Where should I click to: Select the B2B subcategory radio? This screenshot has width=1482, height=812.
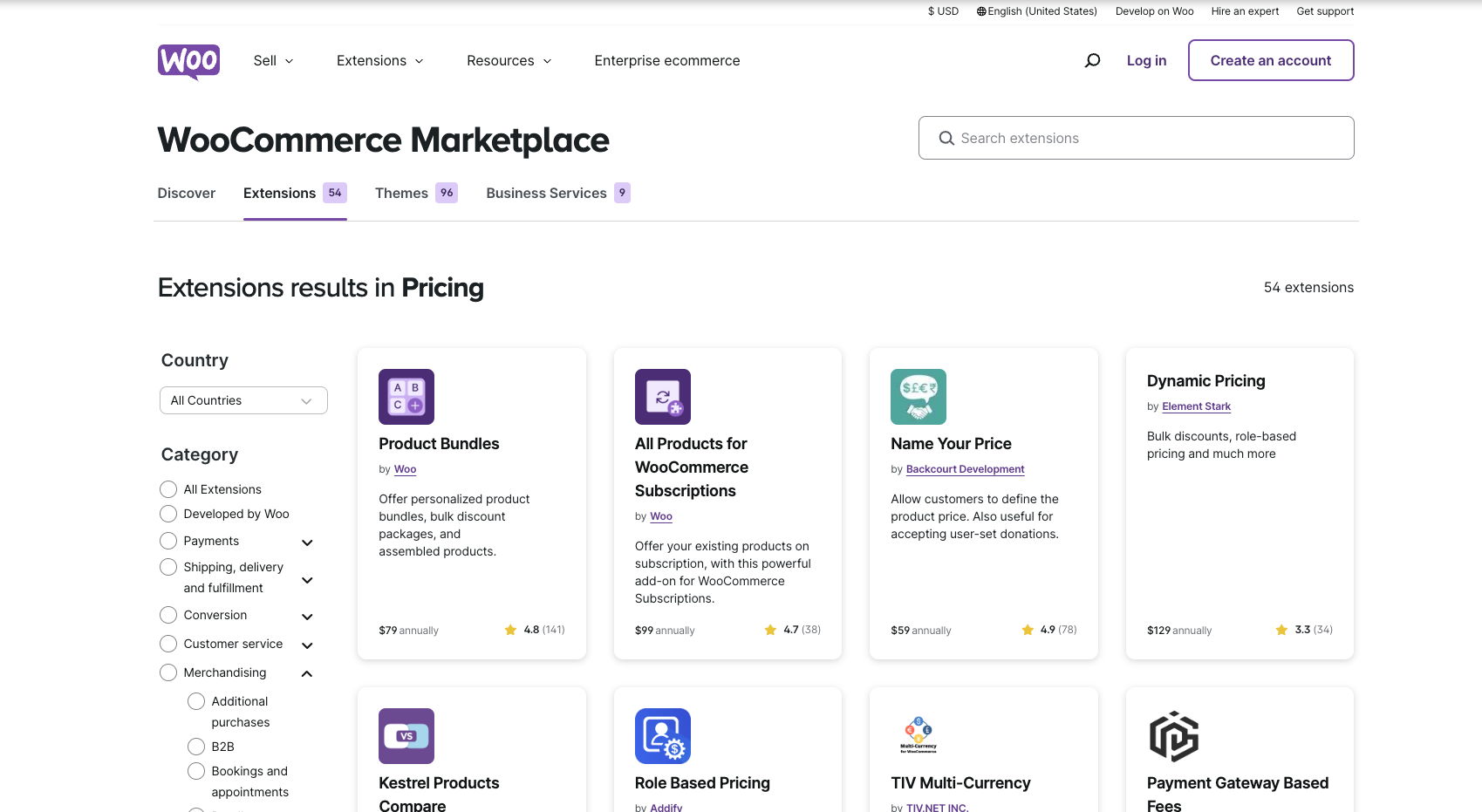pos(196,747)
